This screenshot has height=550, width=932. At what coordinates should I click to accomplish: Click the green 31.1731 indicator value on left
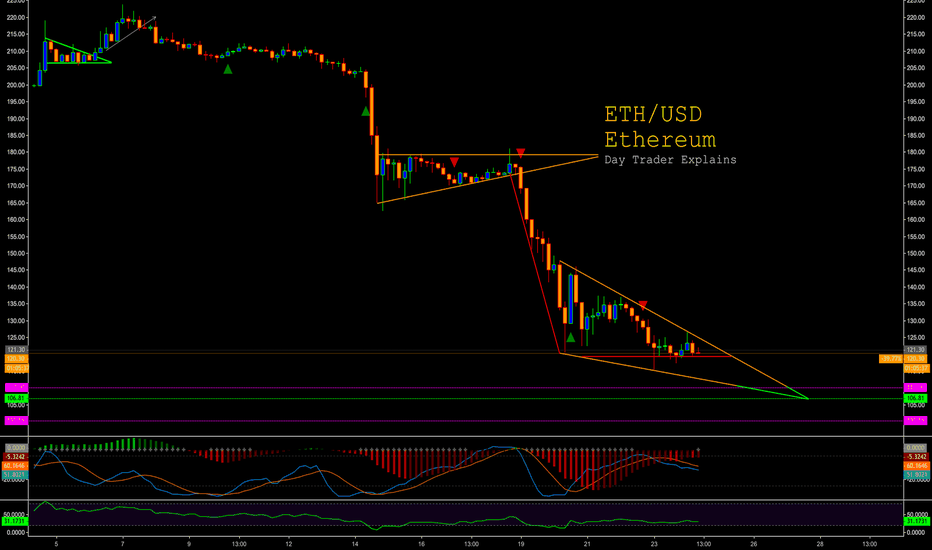[14, 521]
